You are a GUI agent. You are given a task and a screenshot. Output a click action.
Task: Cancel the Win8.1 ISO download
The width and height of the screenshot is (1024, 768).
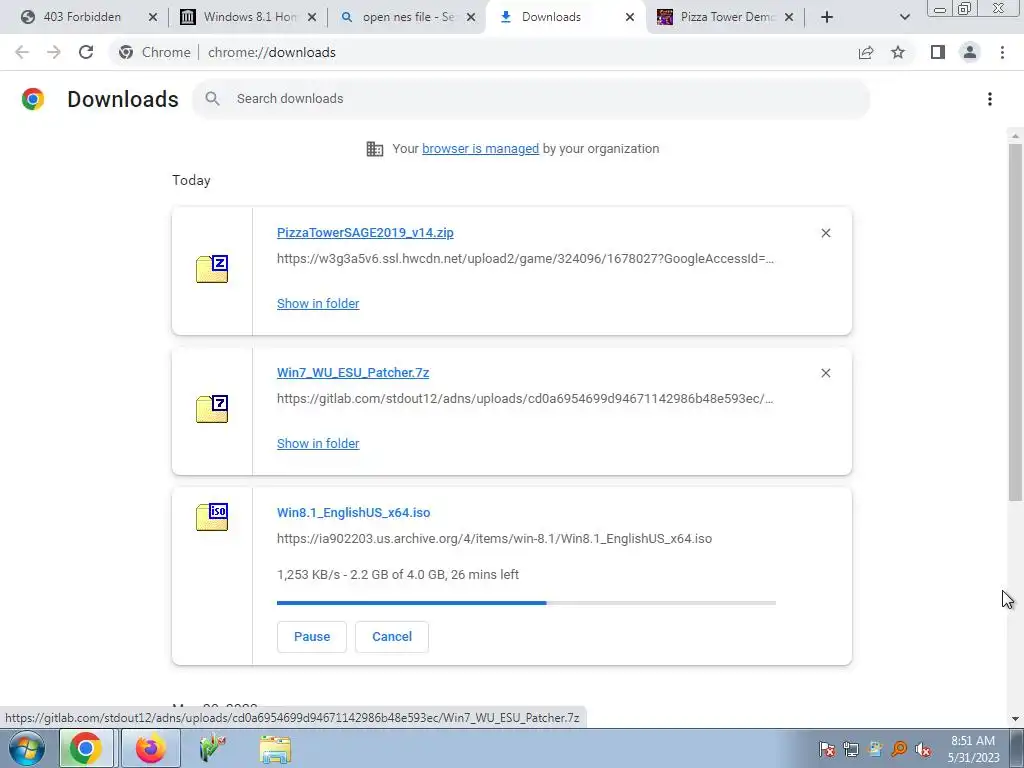tap(392, 637)
